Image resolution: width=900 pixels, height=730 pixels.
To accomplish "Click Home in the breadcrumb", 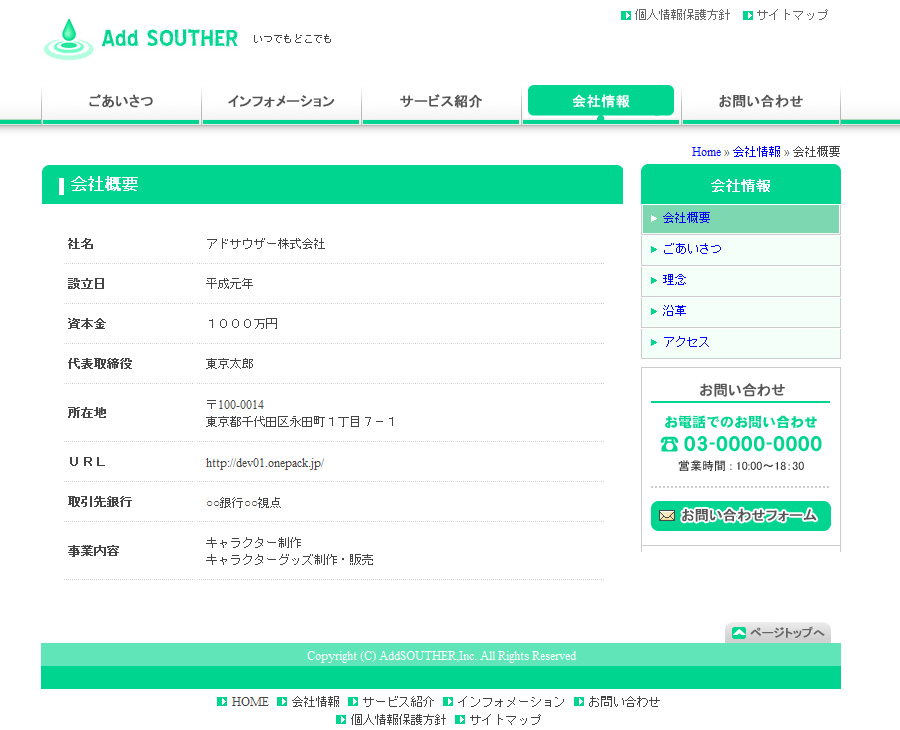I will coord(706,152).
